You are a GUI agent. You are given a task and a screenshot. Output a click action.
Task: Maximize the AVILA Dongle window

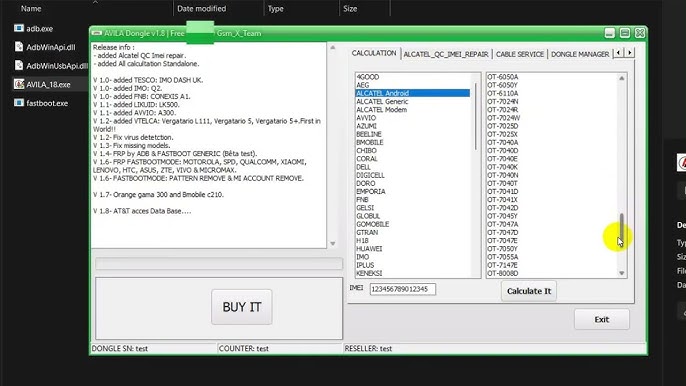[x=625, y=33]
